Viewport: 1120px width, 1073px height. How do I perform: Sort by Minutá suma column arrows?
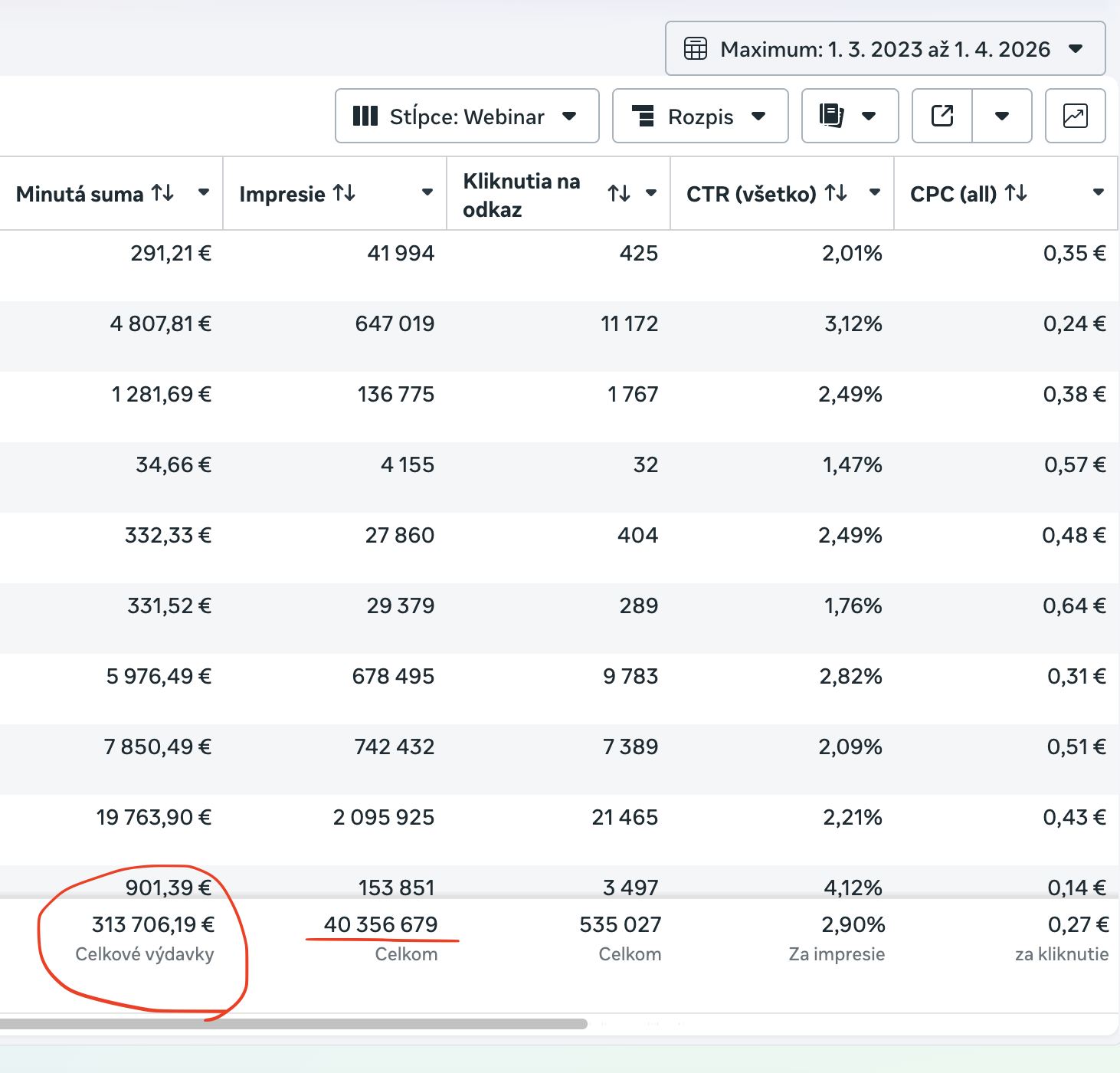click(162, 193)
